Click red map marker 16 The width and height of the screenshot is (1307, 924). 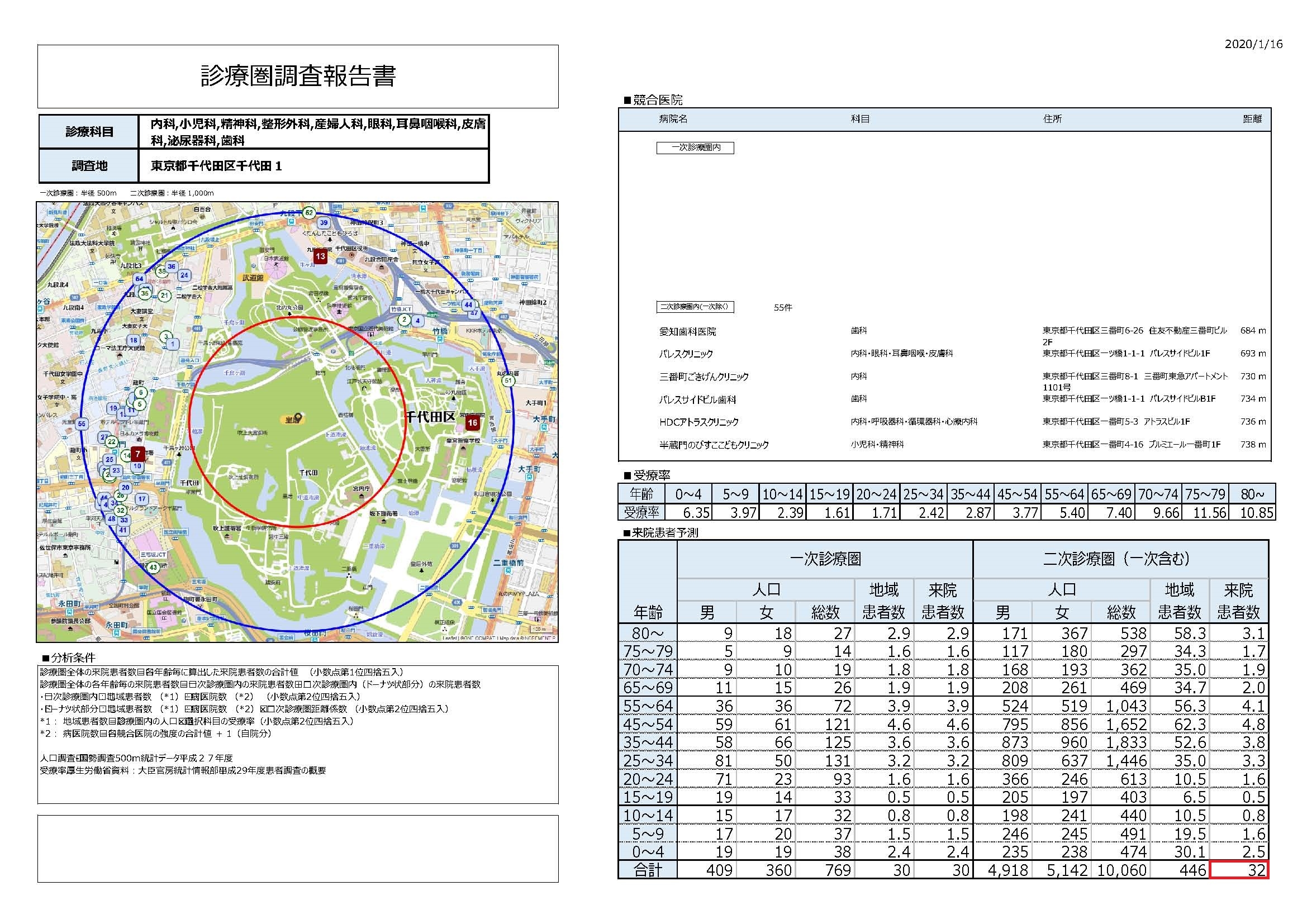(473, 423)
